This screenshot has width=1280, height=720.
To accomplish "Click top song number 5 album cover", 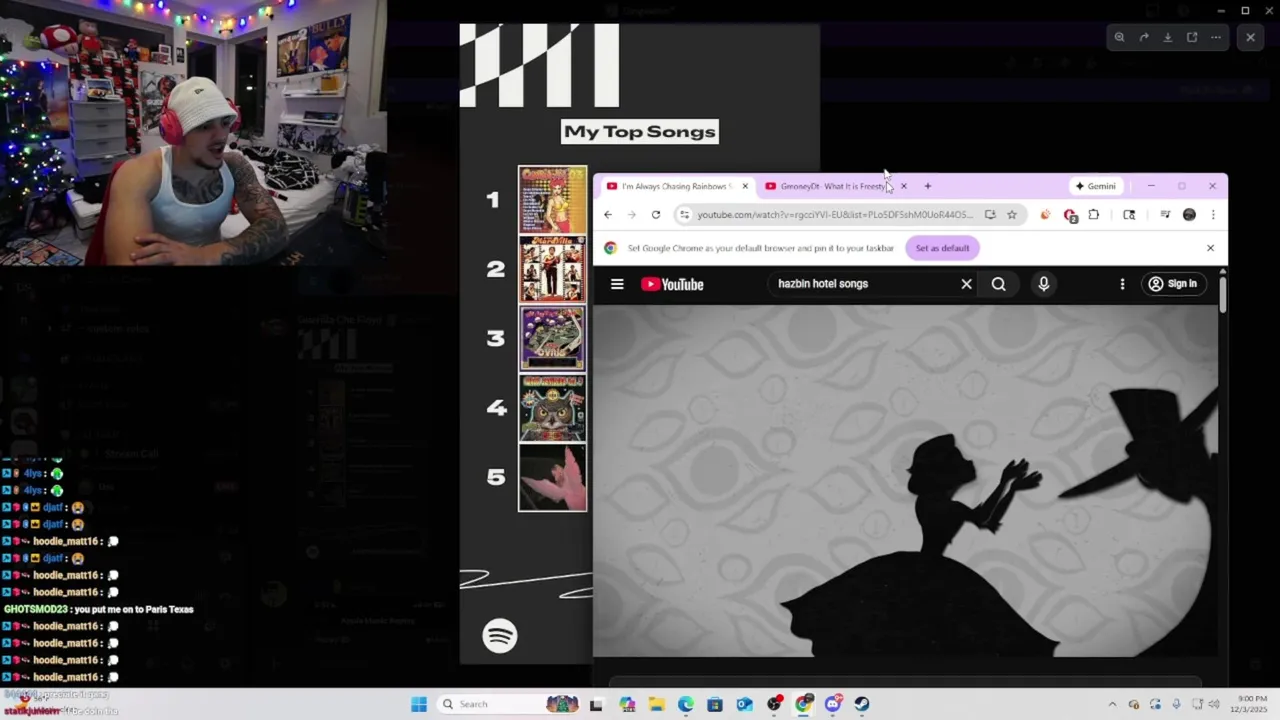I will [552, 477].
